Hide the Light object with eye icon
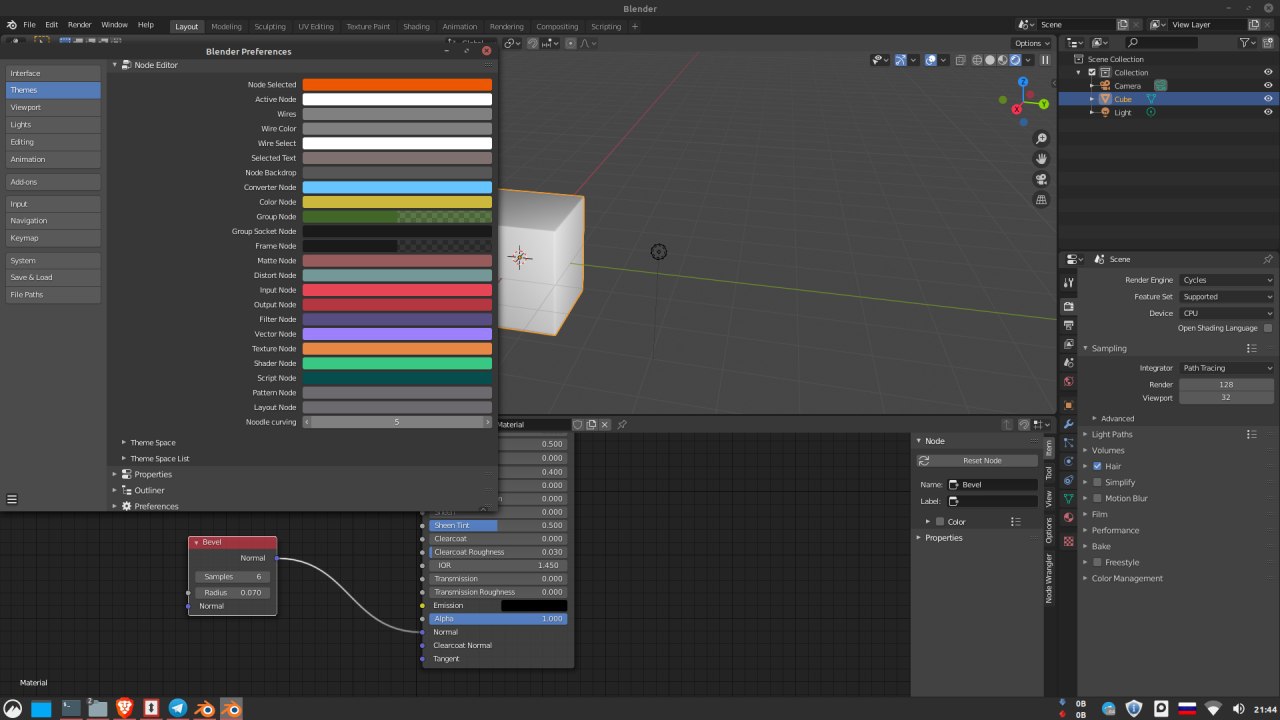This screenshot has width=1280, height=720. 1268,112
